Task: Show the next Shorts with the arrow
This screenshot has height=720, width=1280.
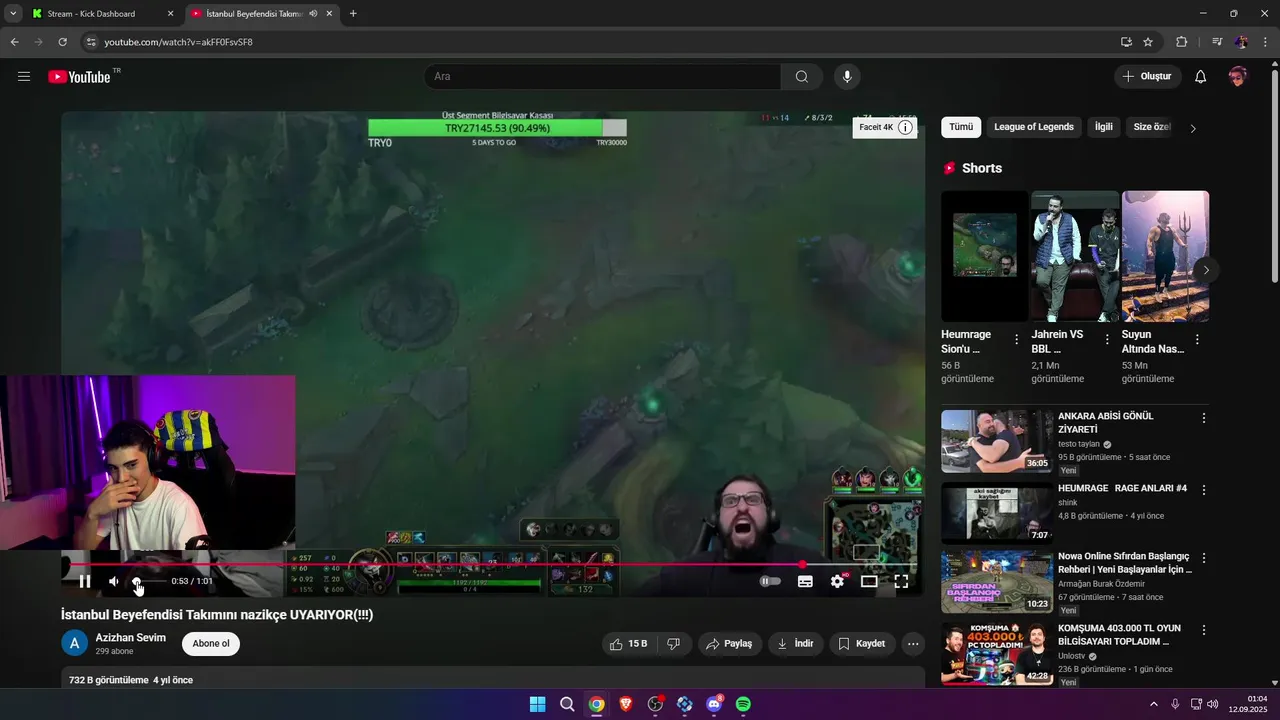Action: click(x=1206, y=270)
